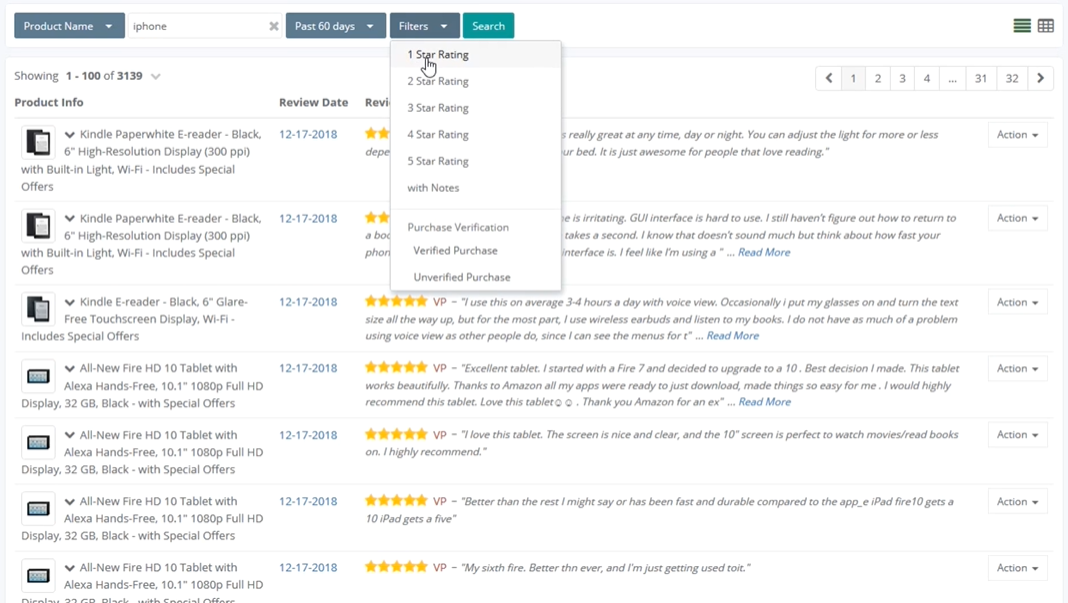Enable the Unverified Purchase filter
The width and height of the screenshot is (1068, 603).
(460, 277)
